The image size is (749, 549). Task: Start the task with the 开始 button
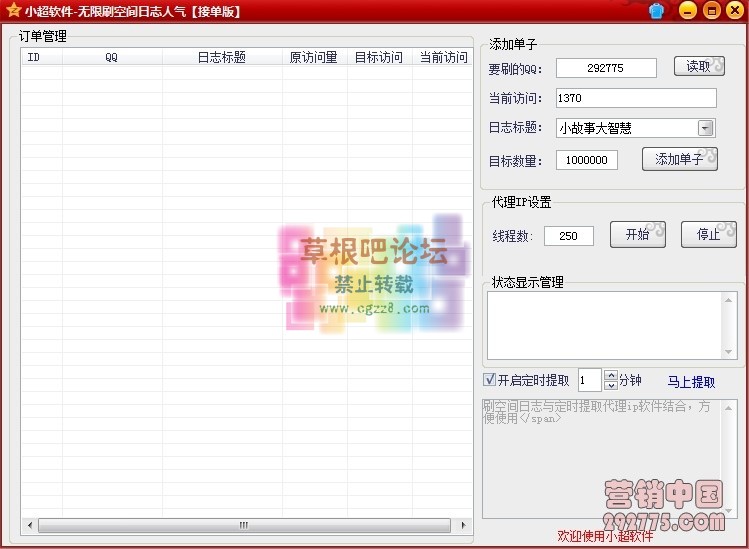(638, 234)
